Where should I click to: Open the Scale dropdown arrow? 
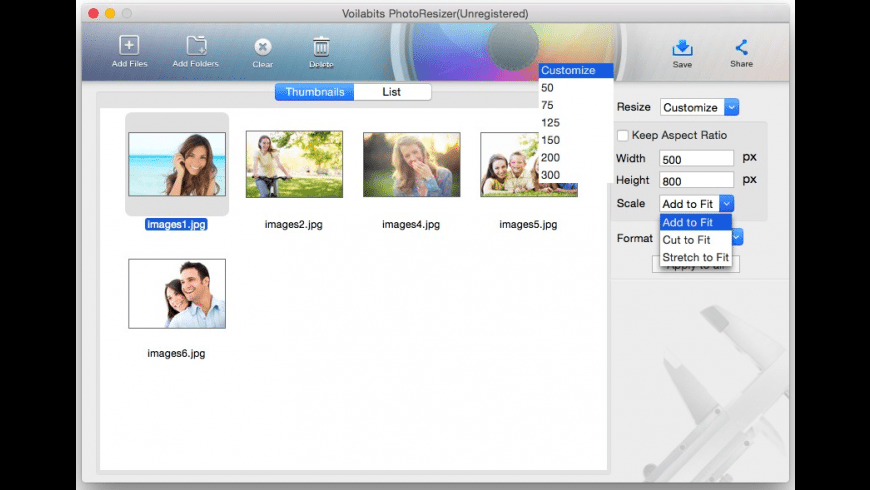point(726,203)
